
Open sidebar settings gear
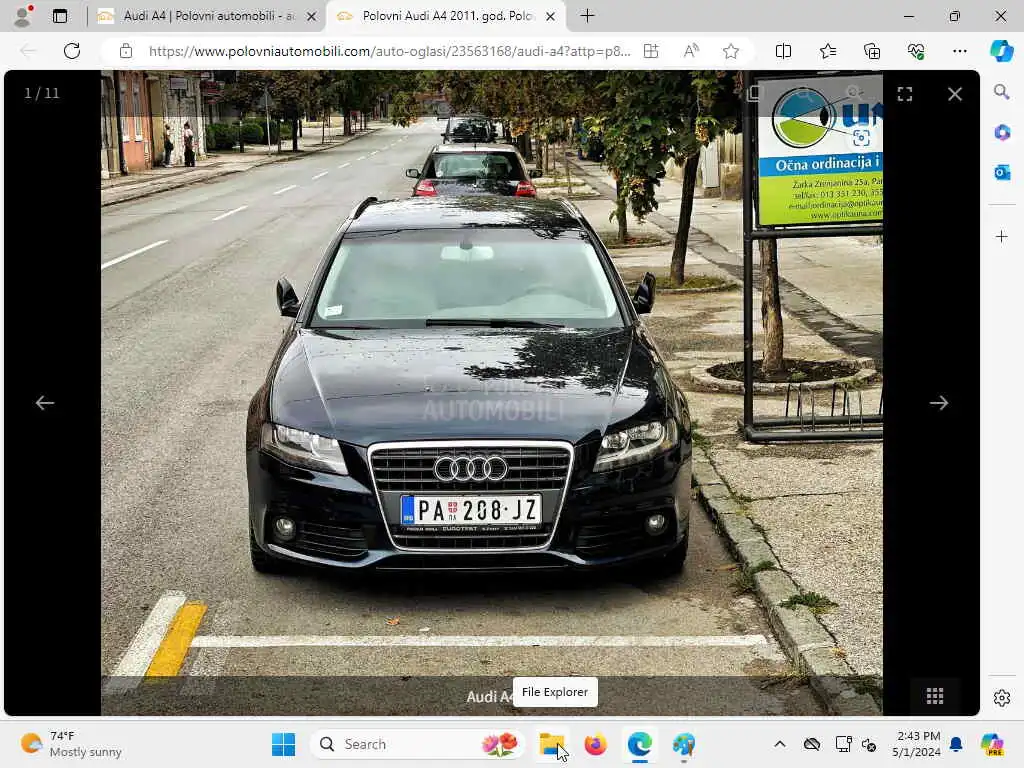1001,698
